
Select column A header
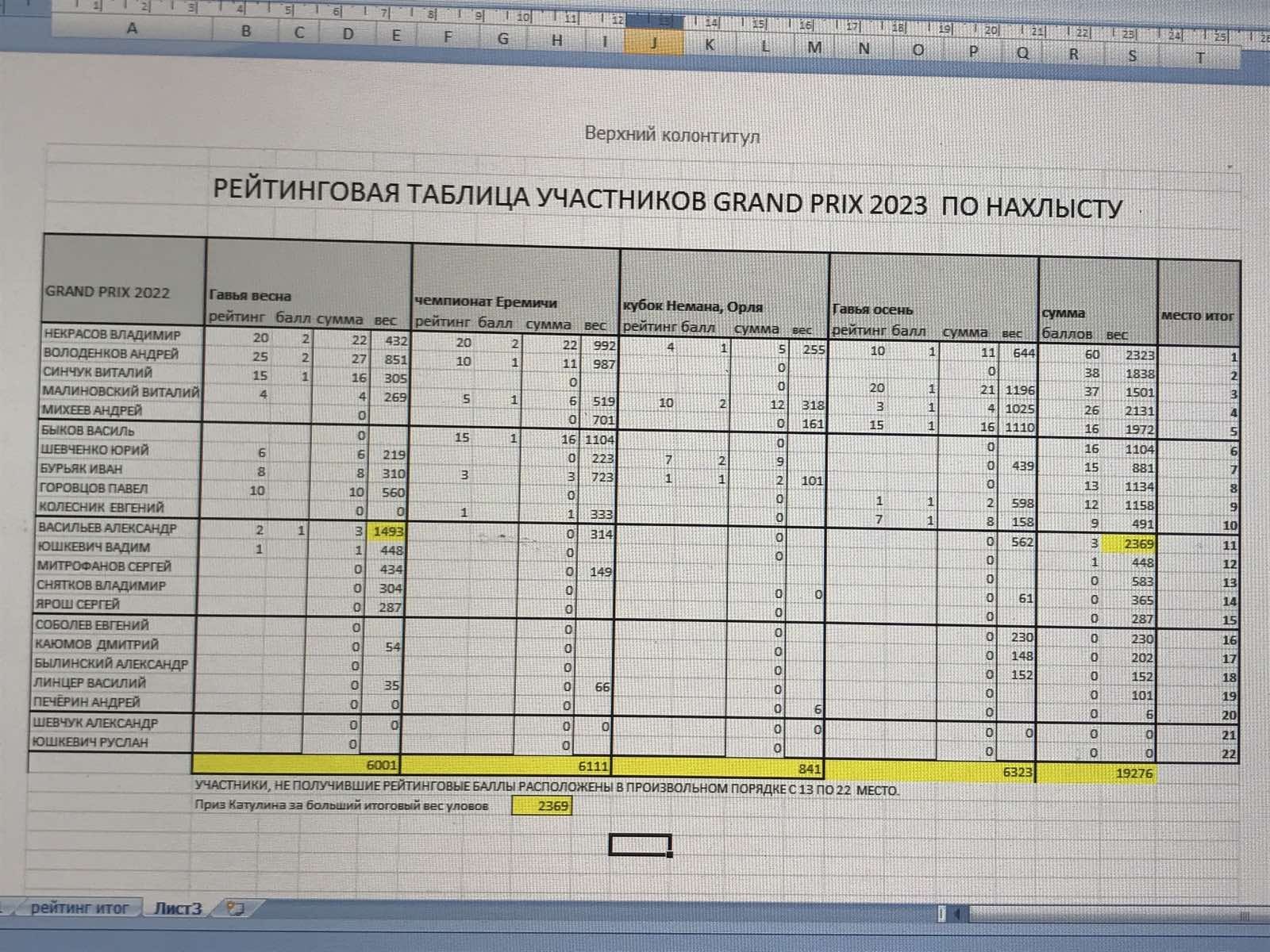click(x=132, y=29)
